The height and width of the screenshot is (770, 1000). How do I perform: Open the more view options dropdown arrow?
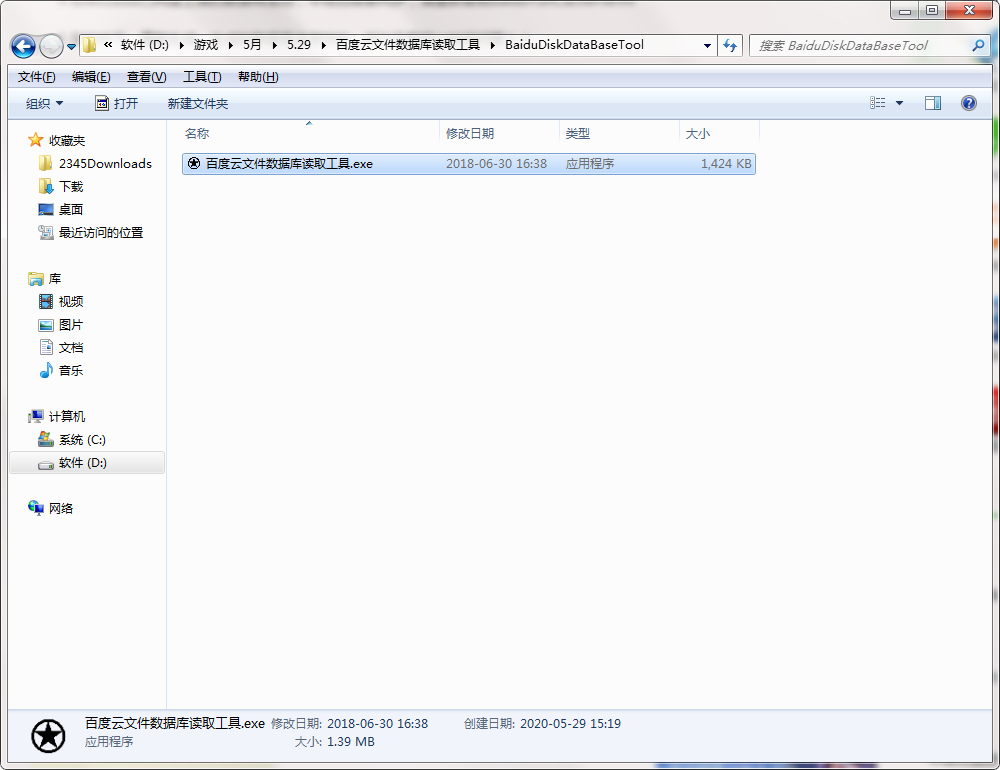tap(899, 103)
